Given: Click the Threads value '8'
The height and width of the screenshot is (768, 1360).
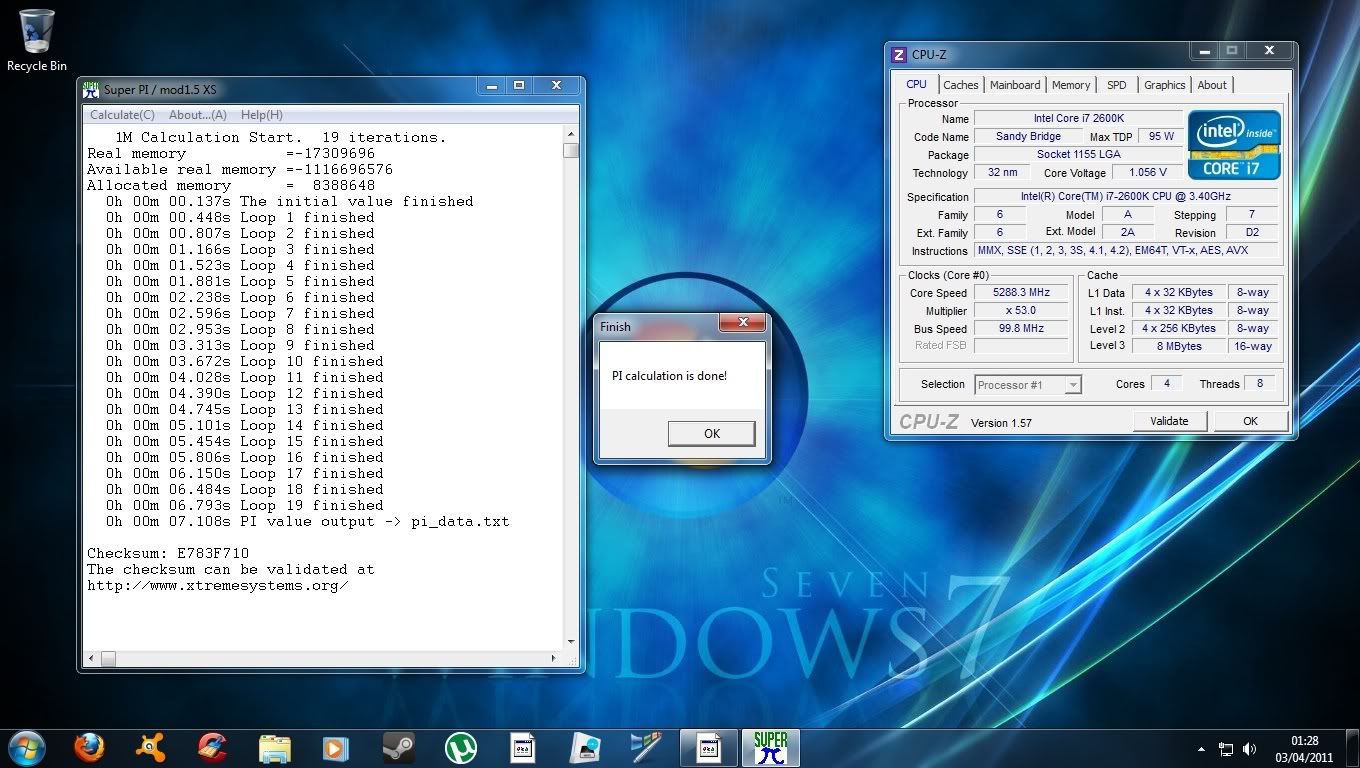Looking at the screenshot, I should click(1259, 383).
